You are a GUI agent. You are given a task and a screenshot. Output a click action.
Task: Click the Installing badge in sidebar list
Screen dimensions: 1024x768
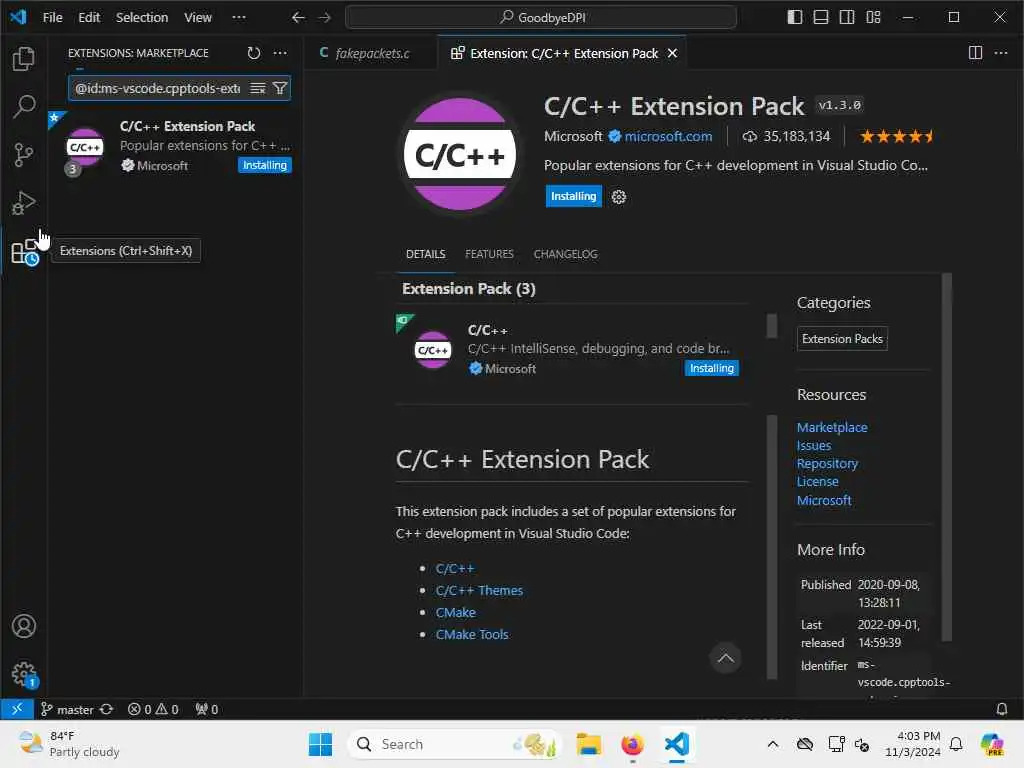pos(264,165)
